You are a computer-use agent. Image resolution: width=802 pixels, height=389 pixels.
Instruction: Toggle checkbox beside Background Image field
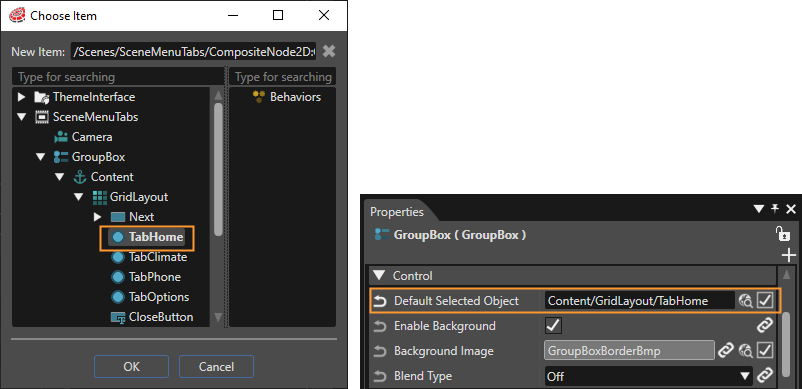click(x=765, y=351)
